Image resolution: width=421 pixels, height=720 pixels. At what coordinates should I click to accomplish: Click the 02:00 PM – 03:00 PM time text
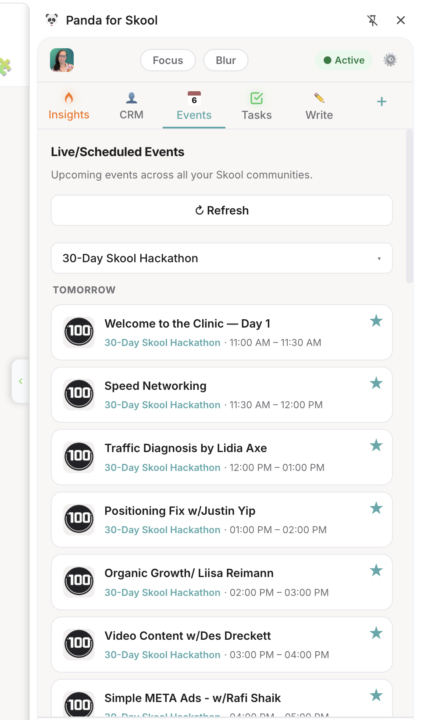coord(279,592)
